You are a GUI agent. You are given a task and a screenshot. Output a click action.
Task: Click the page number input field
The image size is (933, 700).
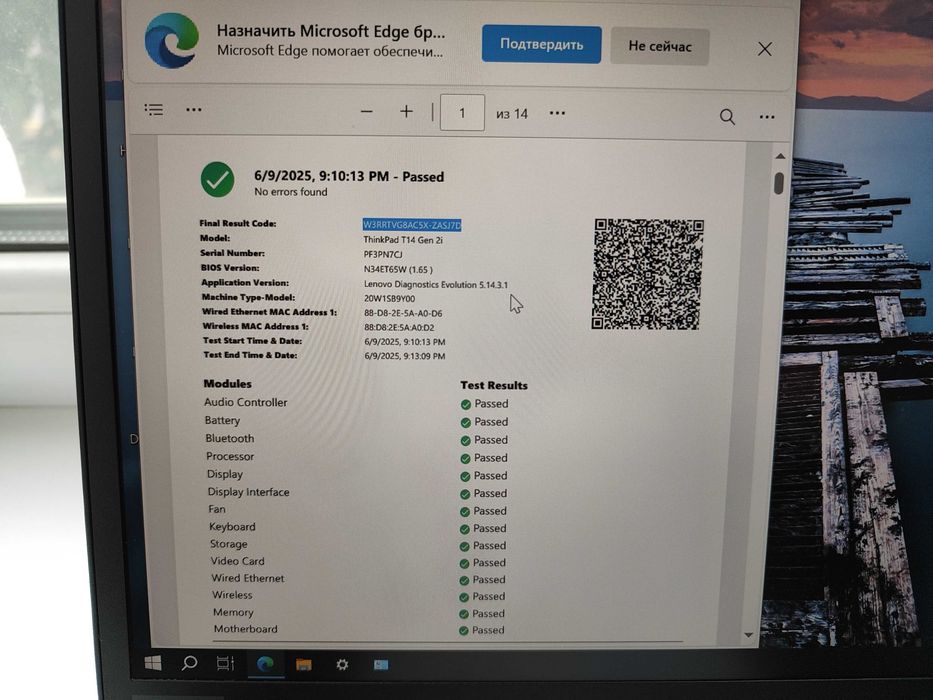coord(462,112)
